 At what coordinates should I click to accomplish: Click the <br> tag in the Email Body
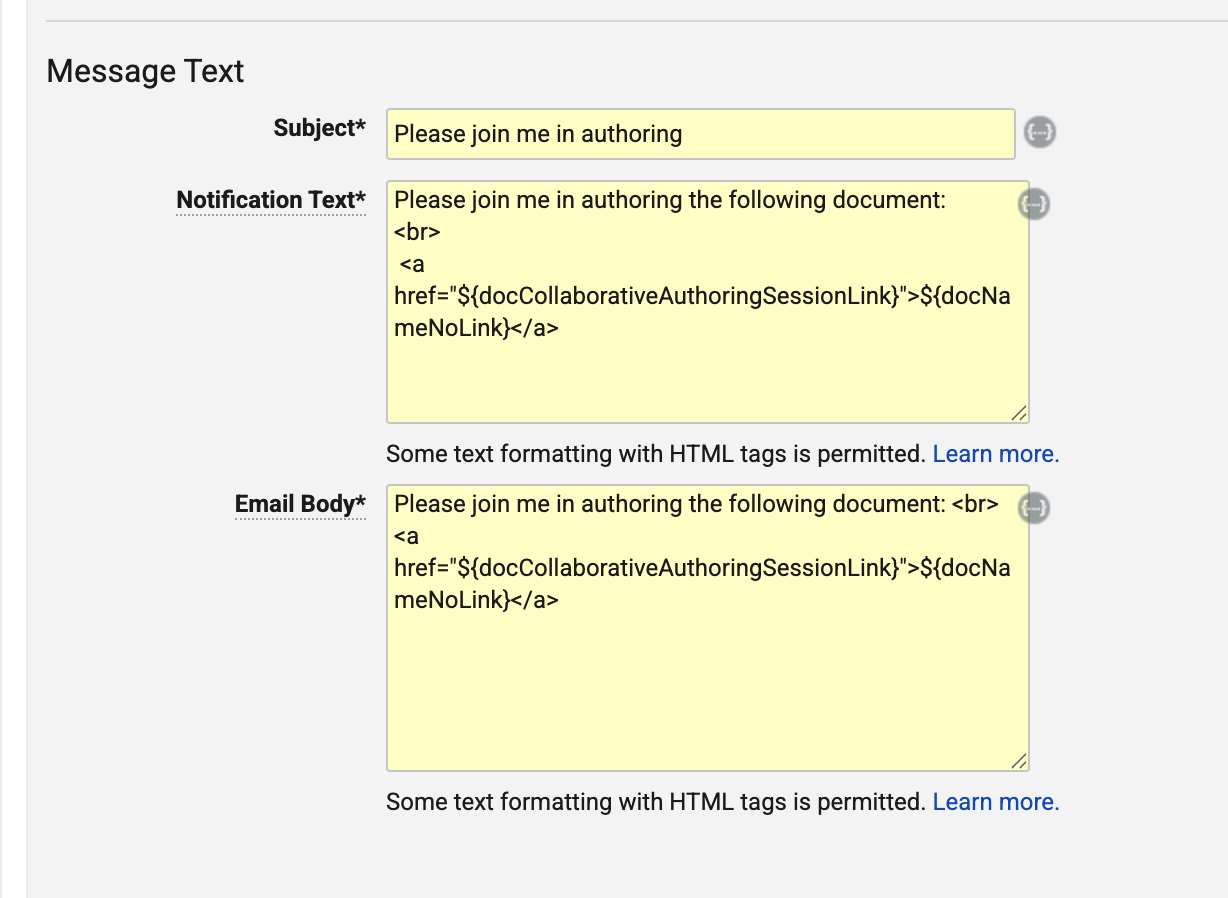pos(975,504)
